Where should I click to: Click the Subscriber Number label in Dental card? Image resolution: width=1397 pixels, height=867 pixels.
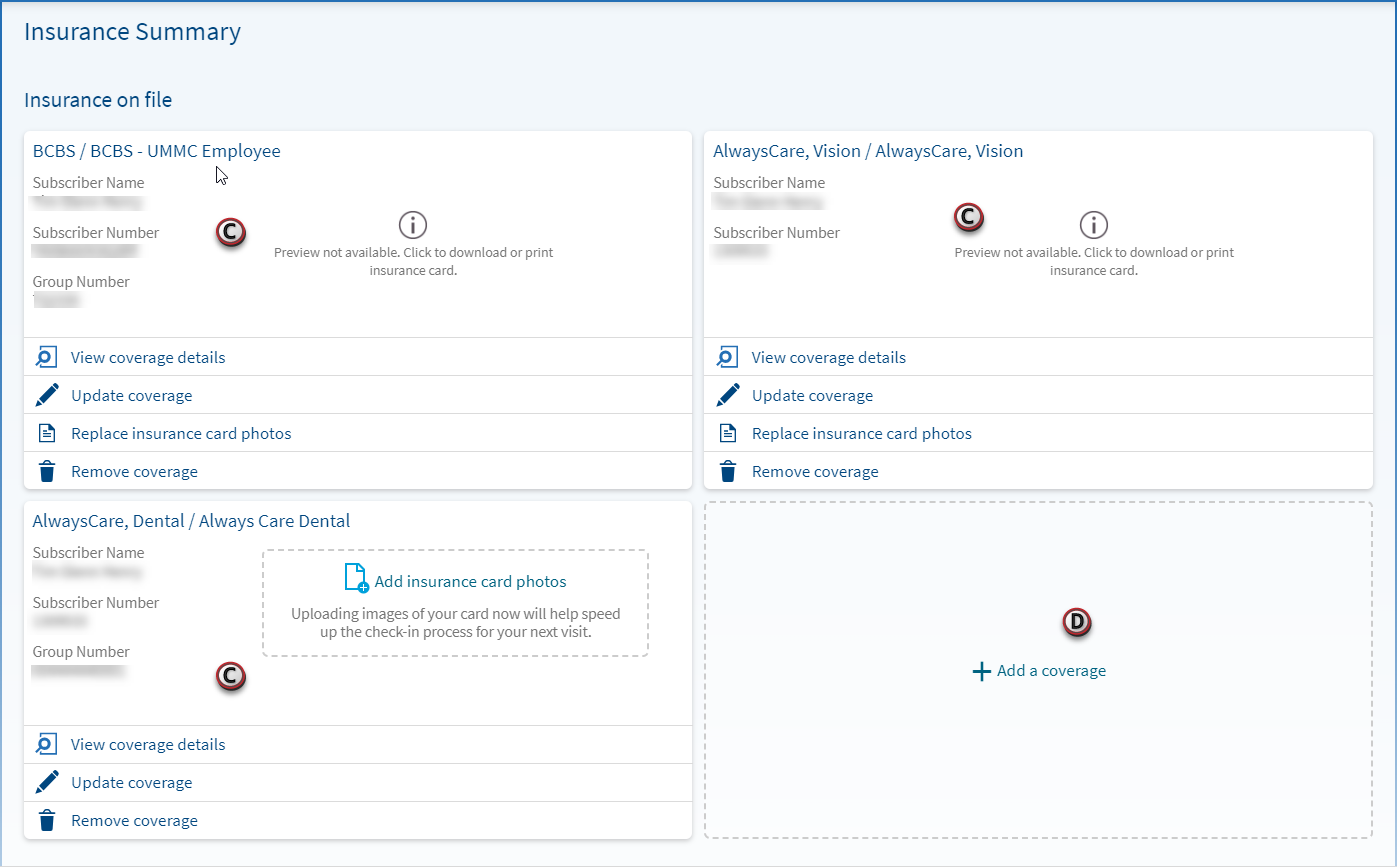click(96, 603)
